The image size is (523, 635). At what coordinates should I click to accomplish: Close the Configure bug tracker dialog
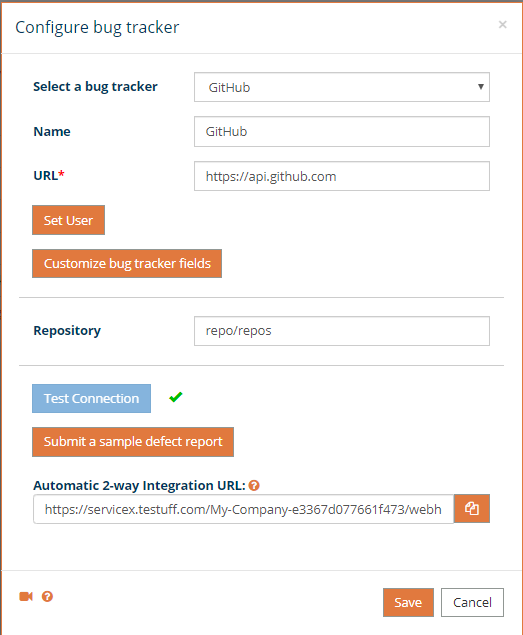[502, 25]
